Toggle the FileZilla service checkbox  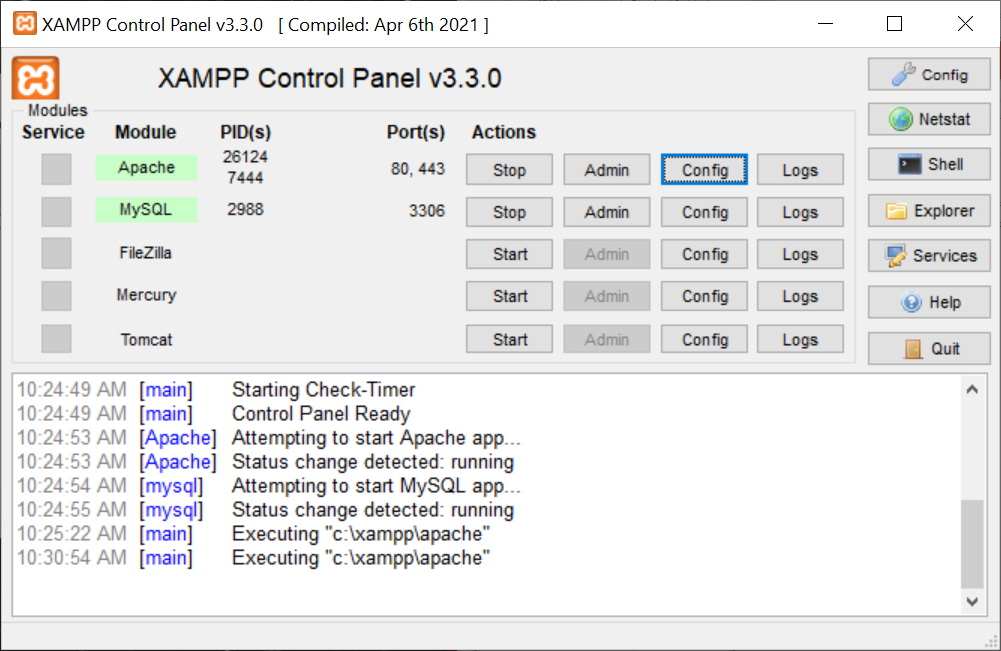point(56,253)
